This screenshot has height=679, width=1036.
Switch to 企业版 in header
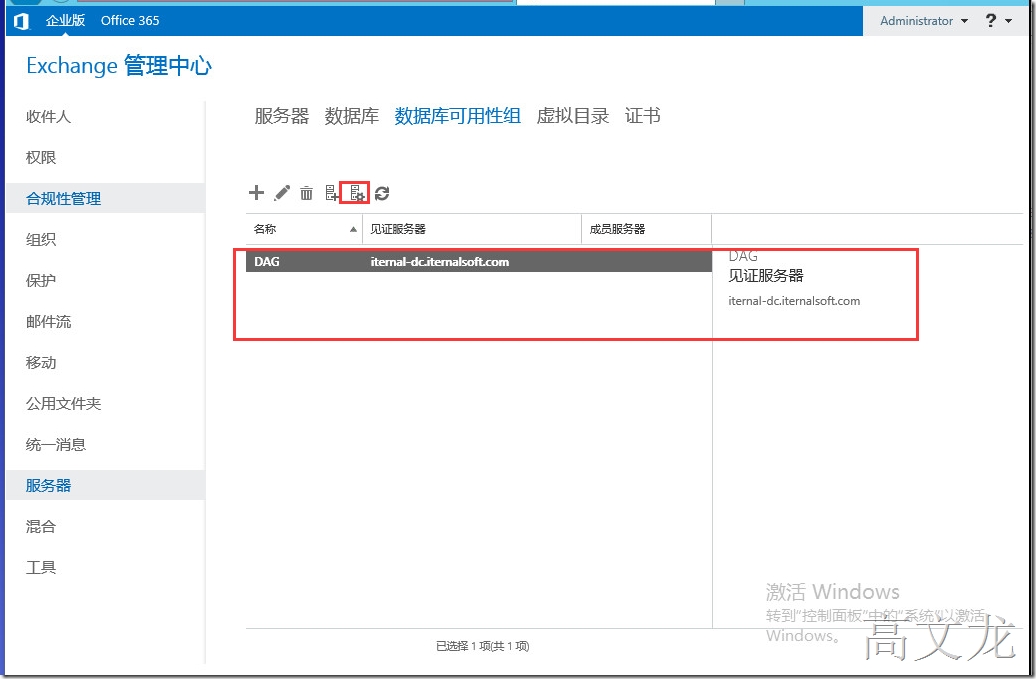[x=65, y=20]
